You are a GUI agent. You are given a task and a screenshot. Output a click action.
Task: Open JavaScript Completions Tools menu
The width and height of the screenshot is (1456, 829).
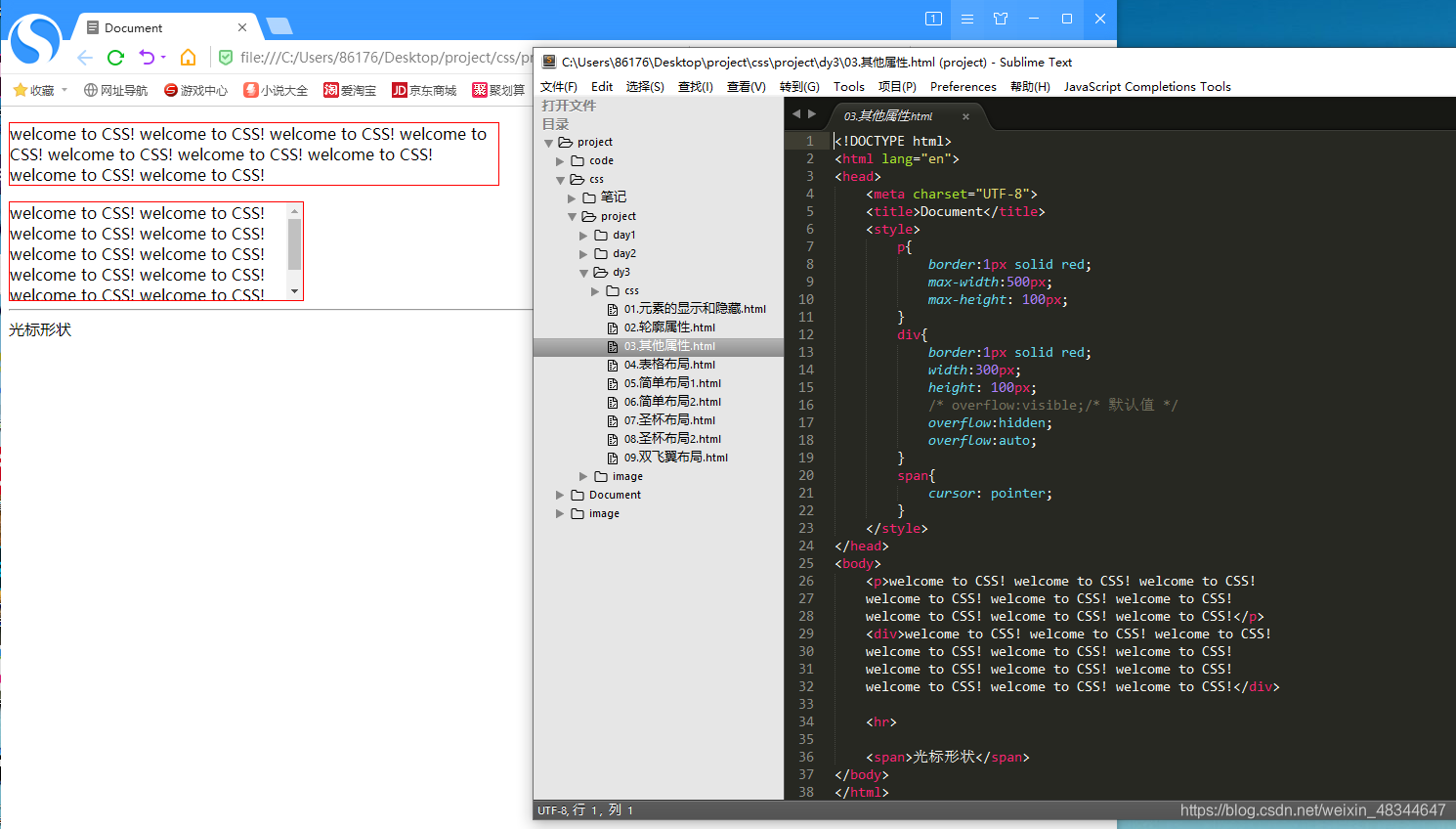coord(1147,86)
